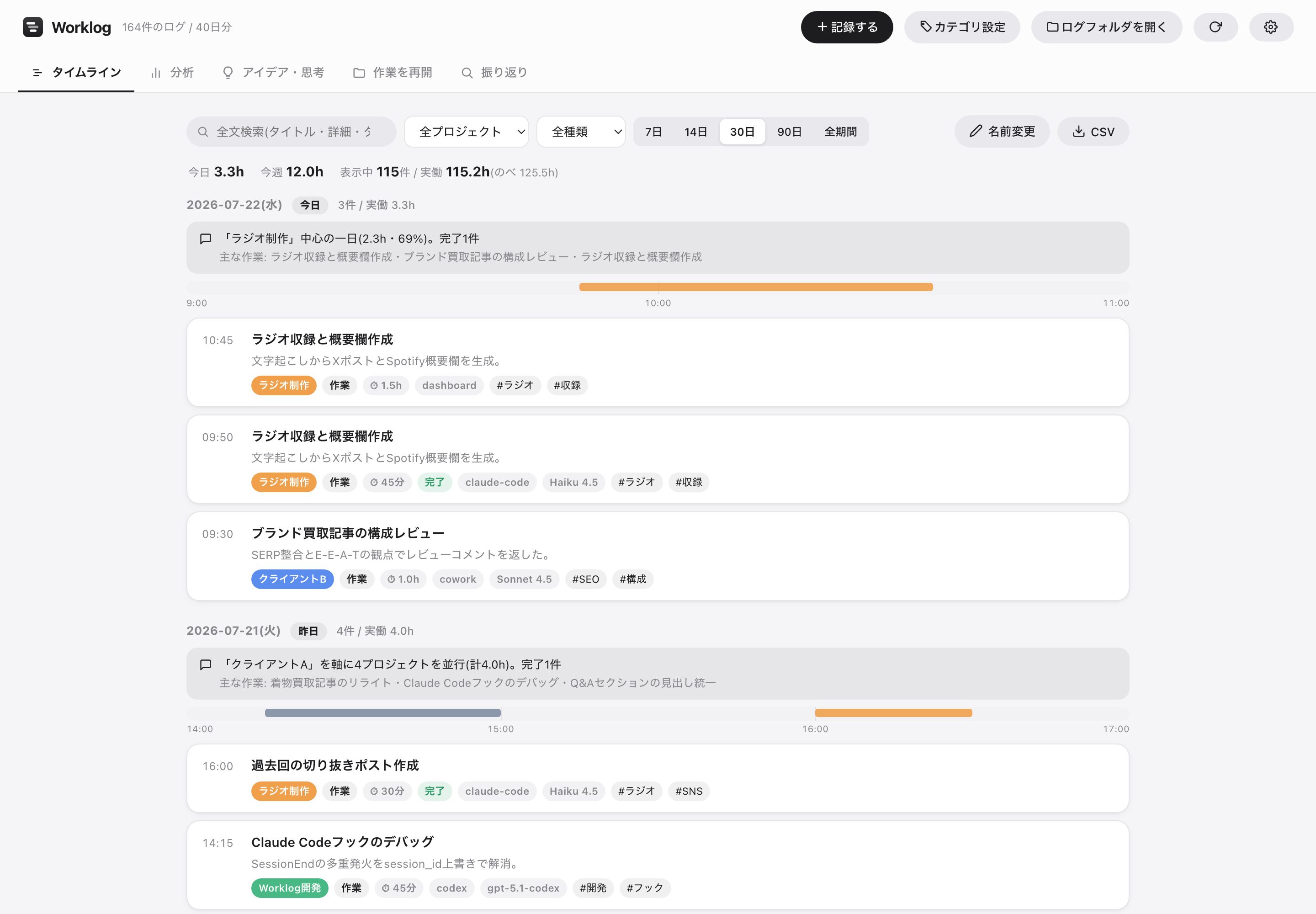The height and width of the screenshot is (914, 1316).
Task: Click the comment icon in 「ラジオ制作」 summary
Action: (x=206, y=239)
